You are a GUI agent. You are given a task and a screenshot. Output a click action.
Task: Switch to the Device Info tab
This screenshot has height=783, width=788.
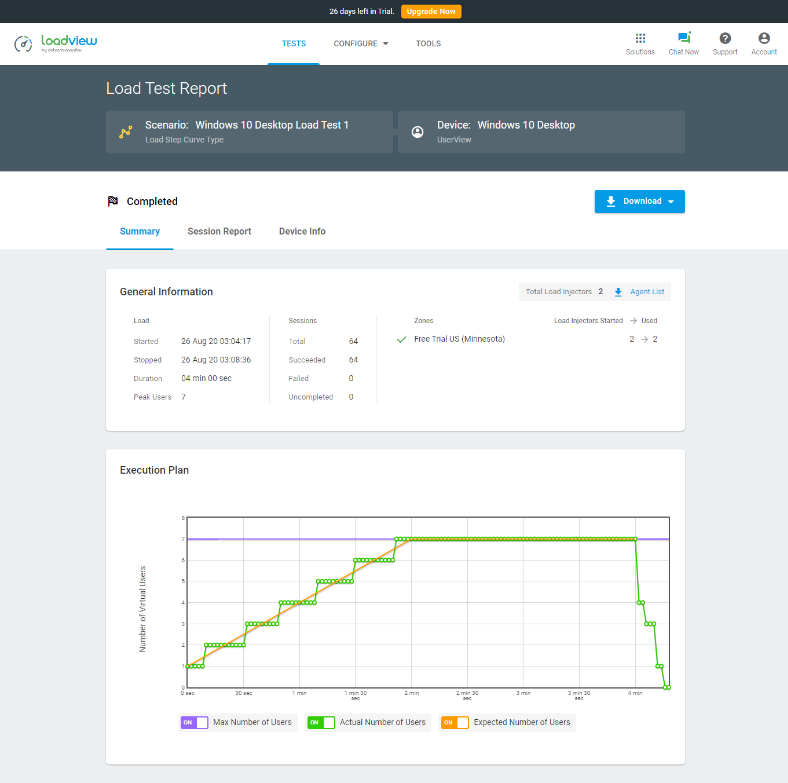tap(302, 231)
